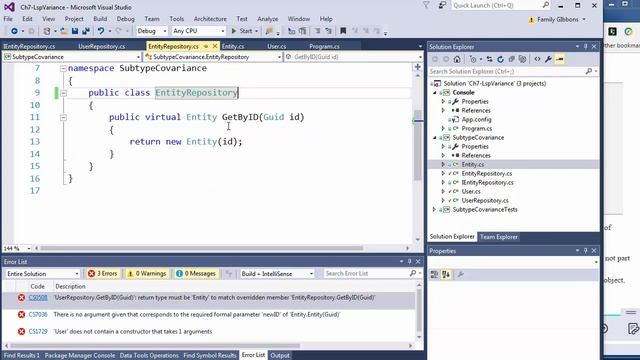Toggle the 0 Warnings filter in Error List
Image resolution: width=640 pixels, height=360 pixels.
click(147, 273)
